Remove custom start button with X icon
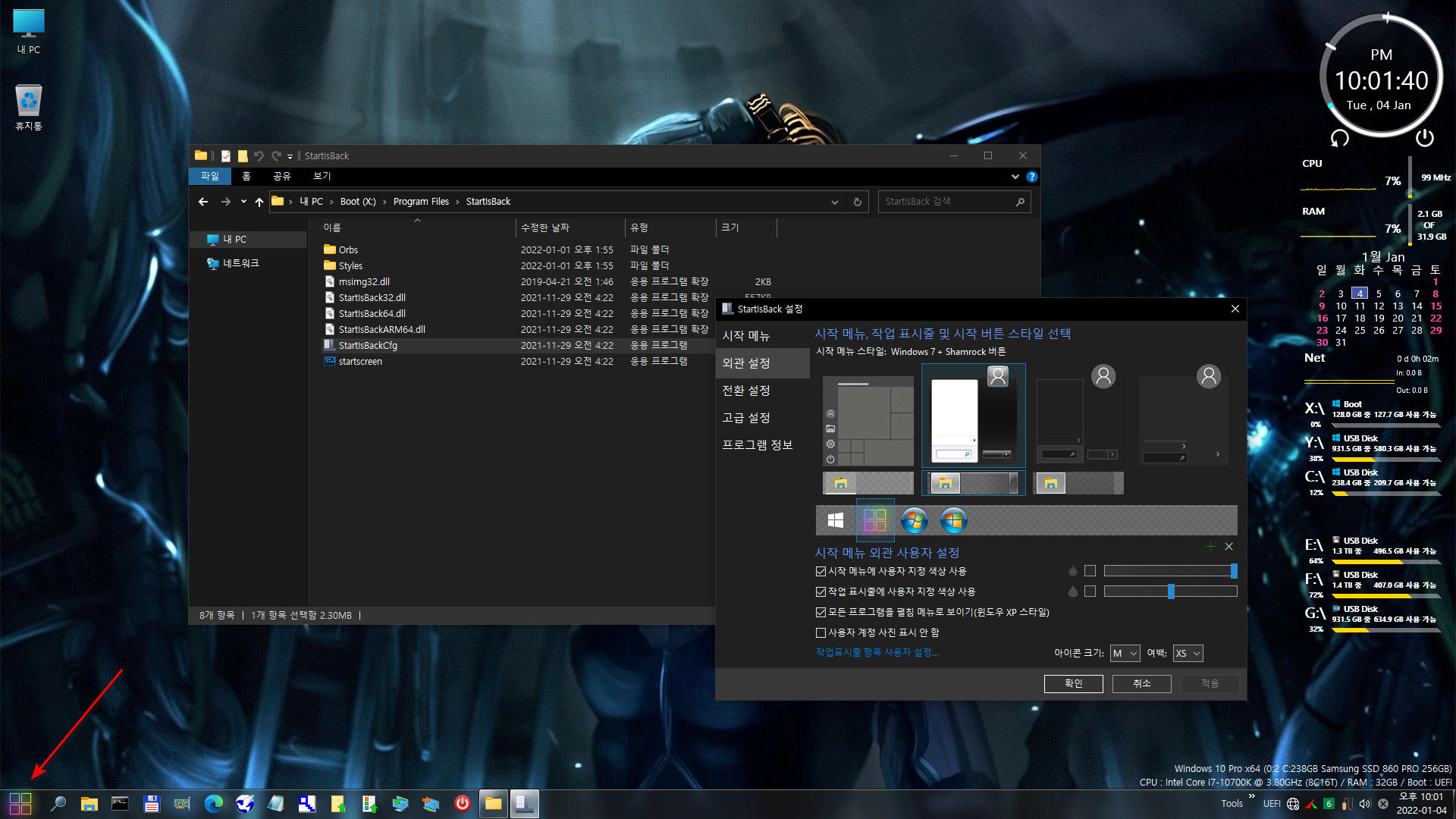Image resolution: width=1456 pixels, height=819 pixels. 1229,547
